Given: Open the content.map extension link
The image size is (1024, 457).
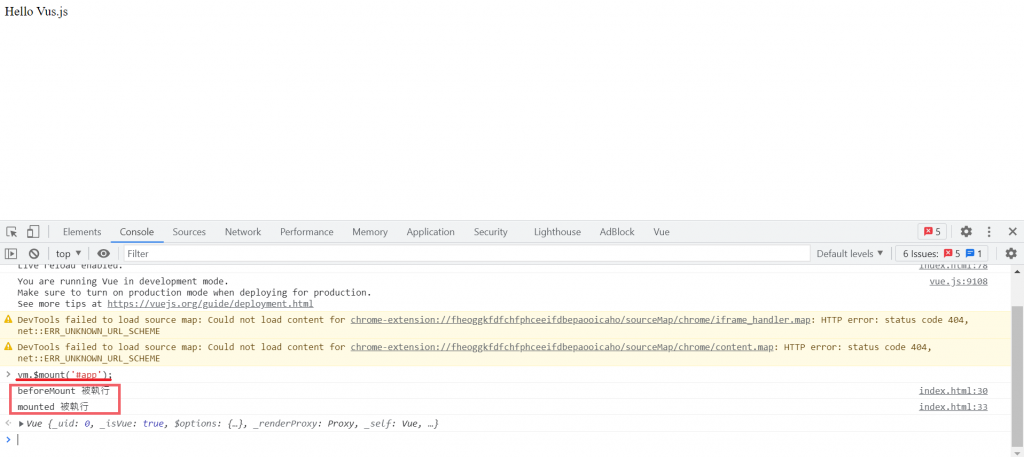Looking at the screenshot, I should pos(564,347).
